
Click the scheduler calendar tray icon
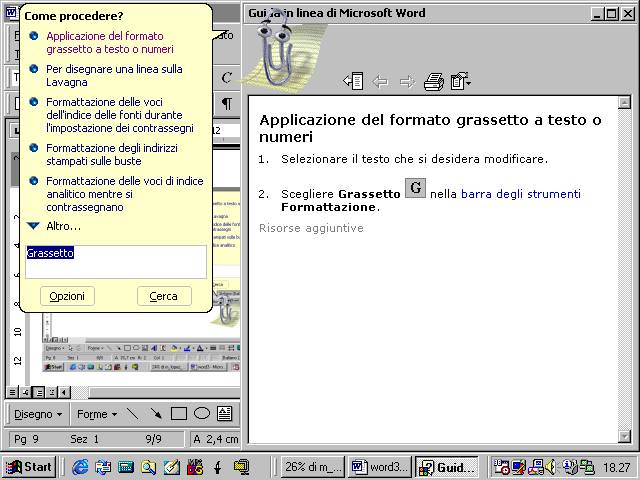click(x=501, y=467)
